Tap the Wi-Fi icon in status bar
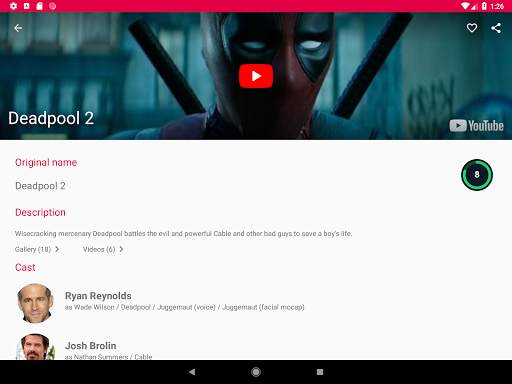The width and height of the screenshot is (512, 384). 465,6
